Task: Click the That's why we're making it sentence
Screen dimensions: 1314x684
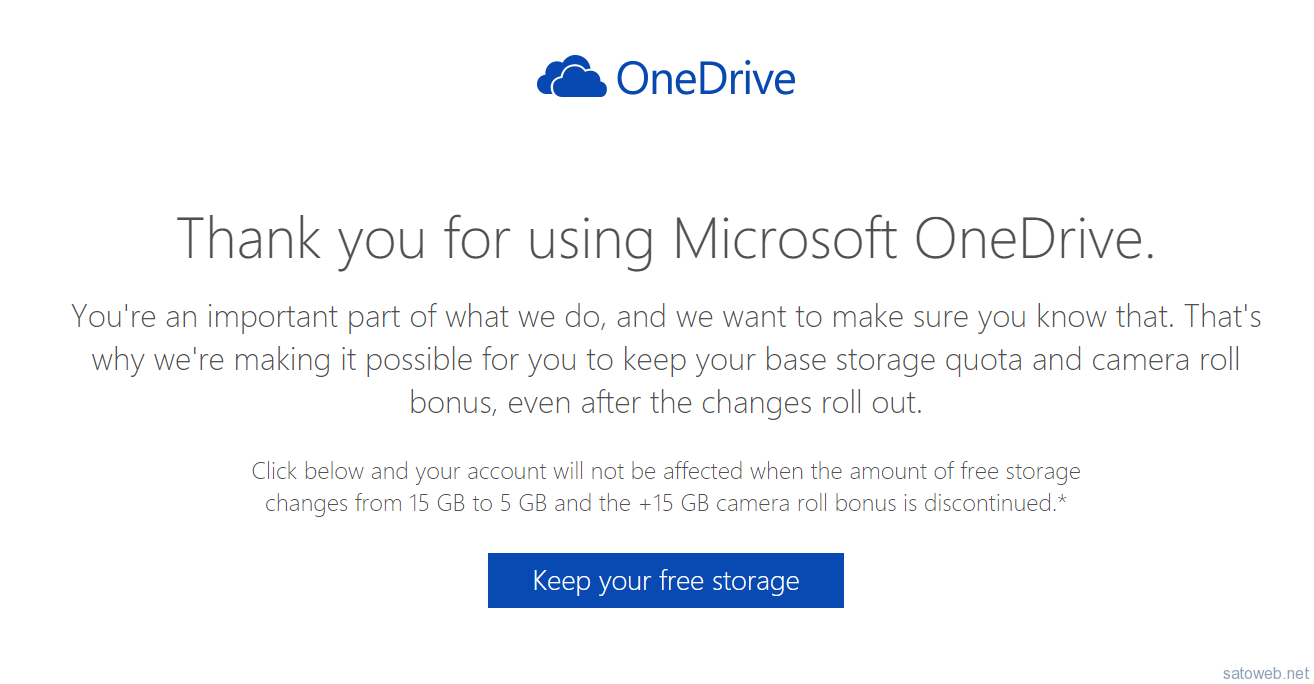Action: coord(666,360)
